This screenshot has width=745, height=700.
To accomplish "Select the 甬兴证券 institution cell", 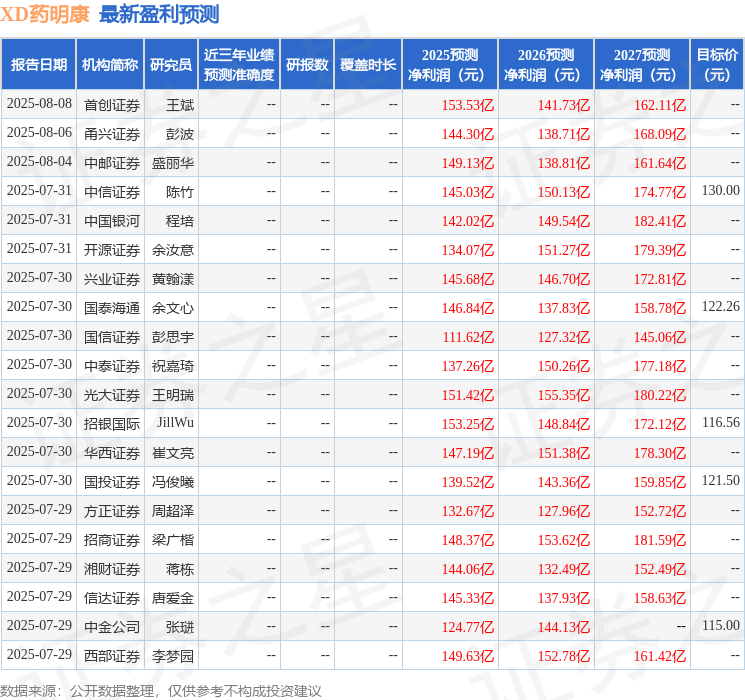I will pos(112,134).
